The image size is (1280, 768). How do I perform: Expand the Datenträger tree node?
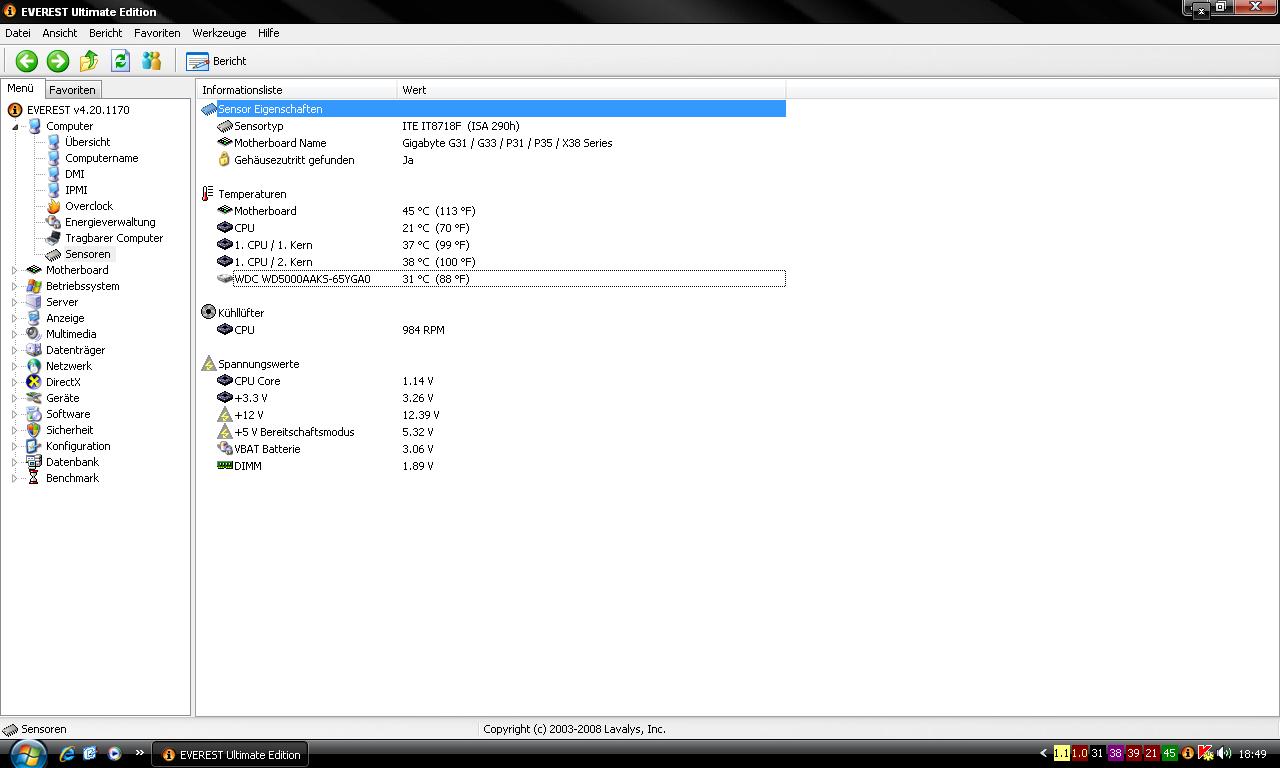coord(15,350)
